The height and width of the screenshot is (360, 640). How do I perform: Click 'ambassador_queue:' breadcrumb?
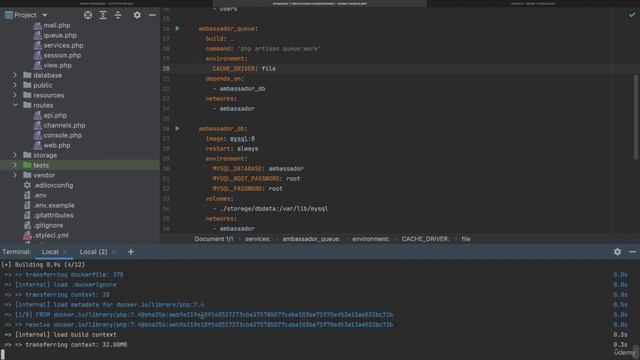coord(311,239)
